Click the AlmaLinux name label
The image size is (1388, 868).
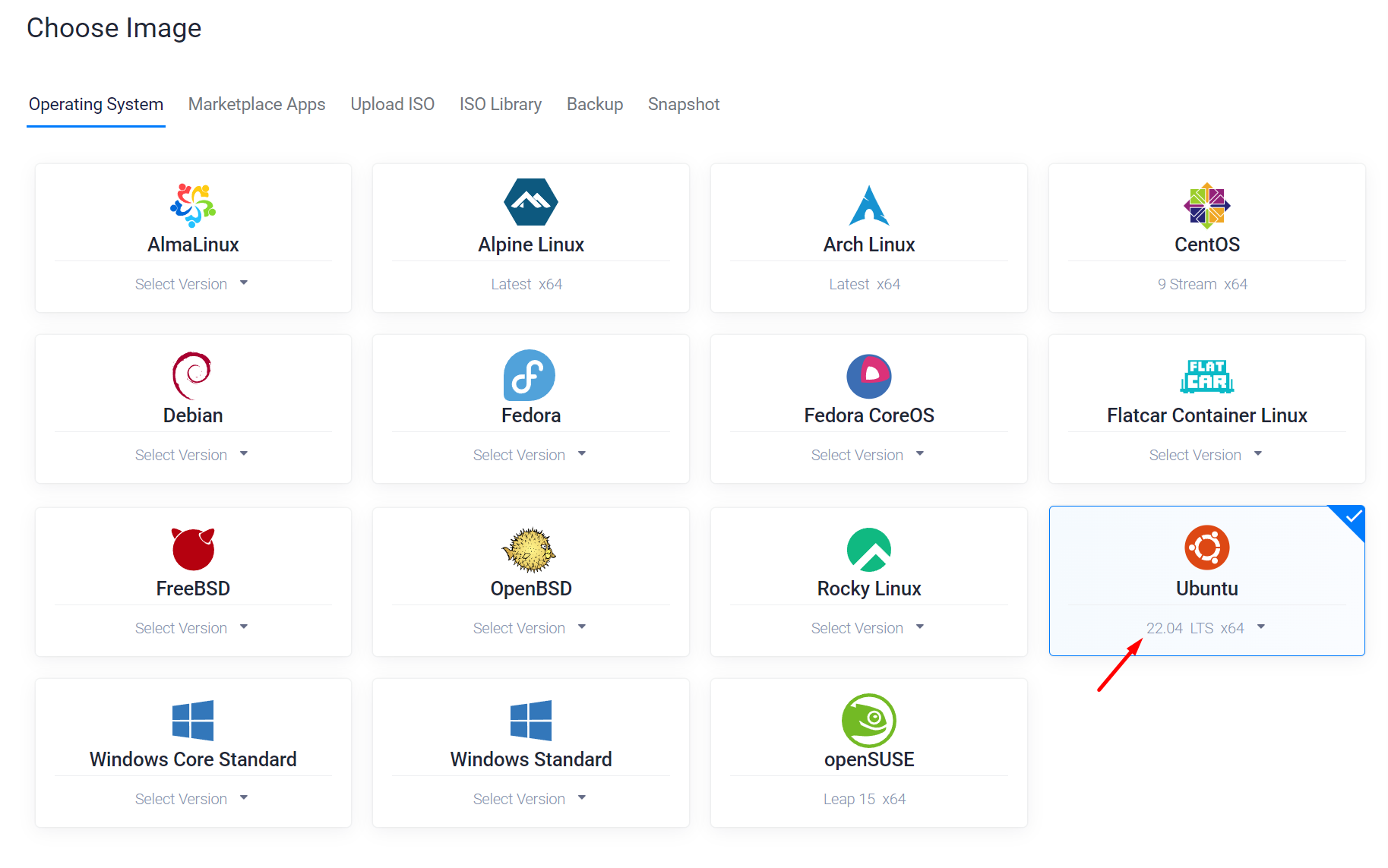coord(193,245)
